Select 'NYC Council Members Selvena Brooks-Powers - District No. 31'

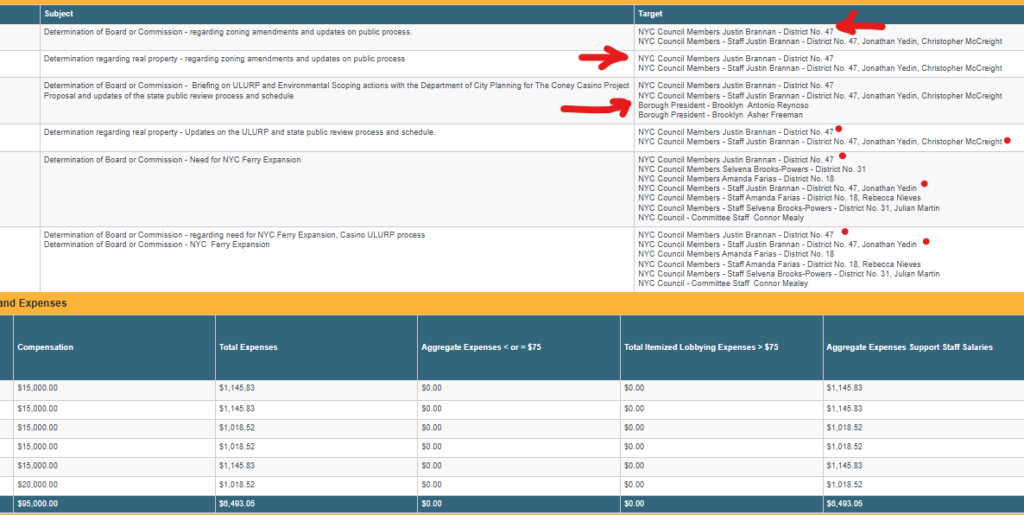[752, 169]
